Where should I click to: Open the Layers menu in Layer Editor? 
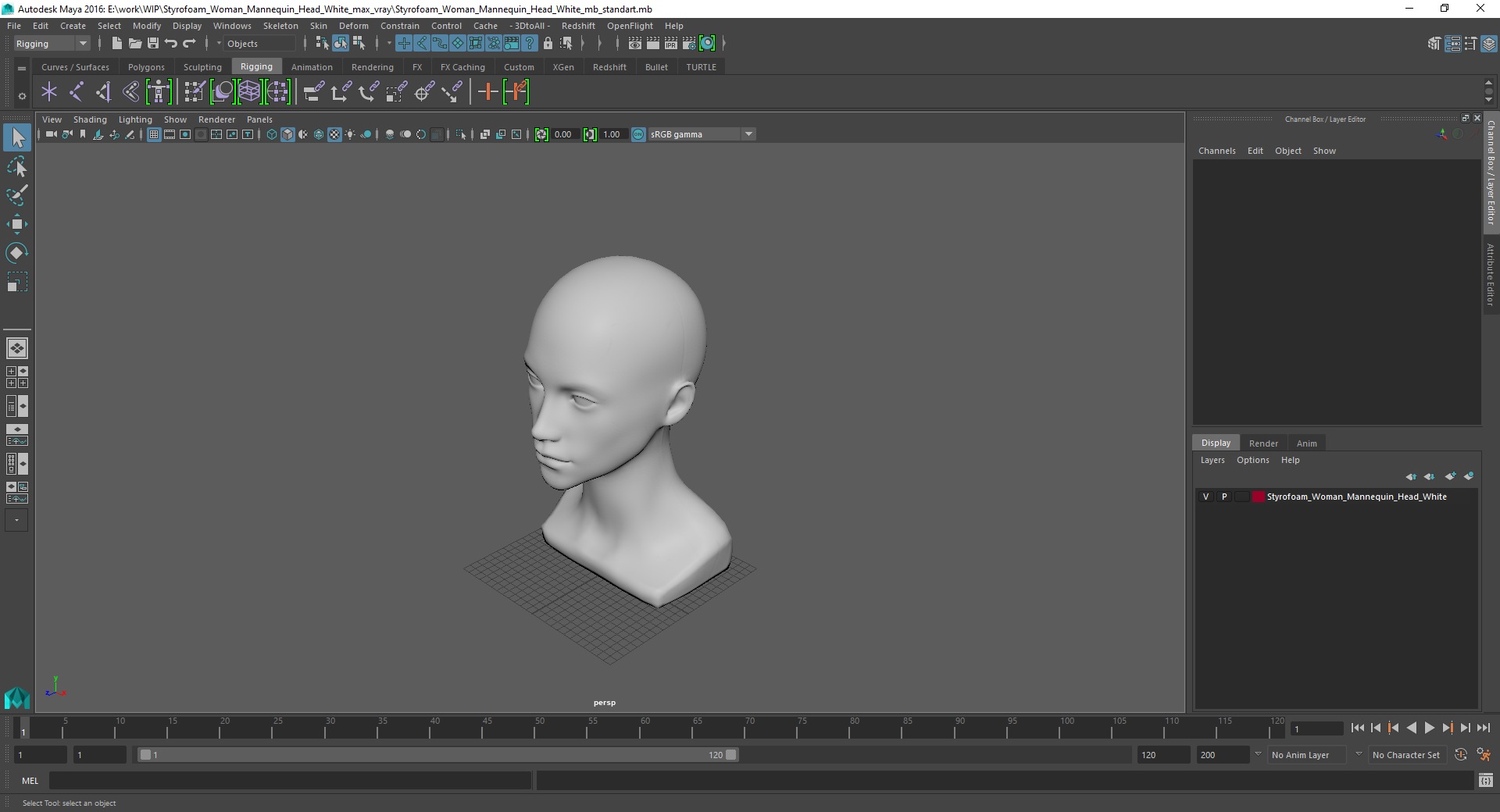coord(1212,460)
